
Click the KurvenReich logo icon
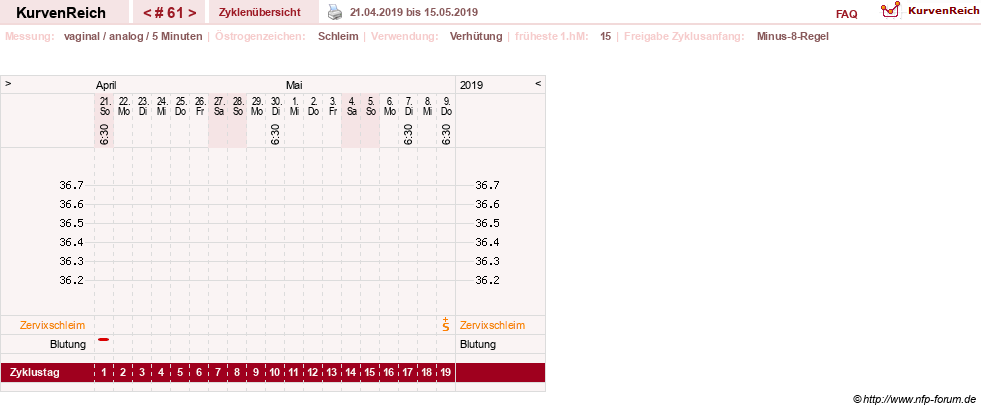[x=890, y=11]
